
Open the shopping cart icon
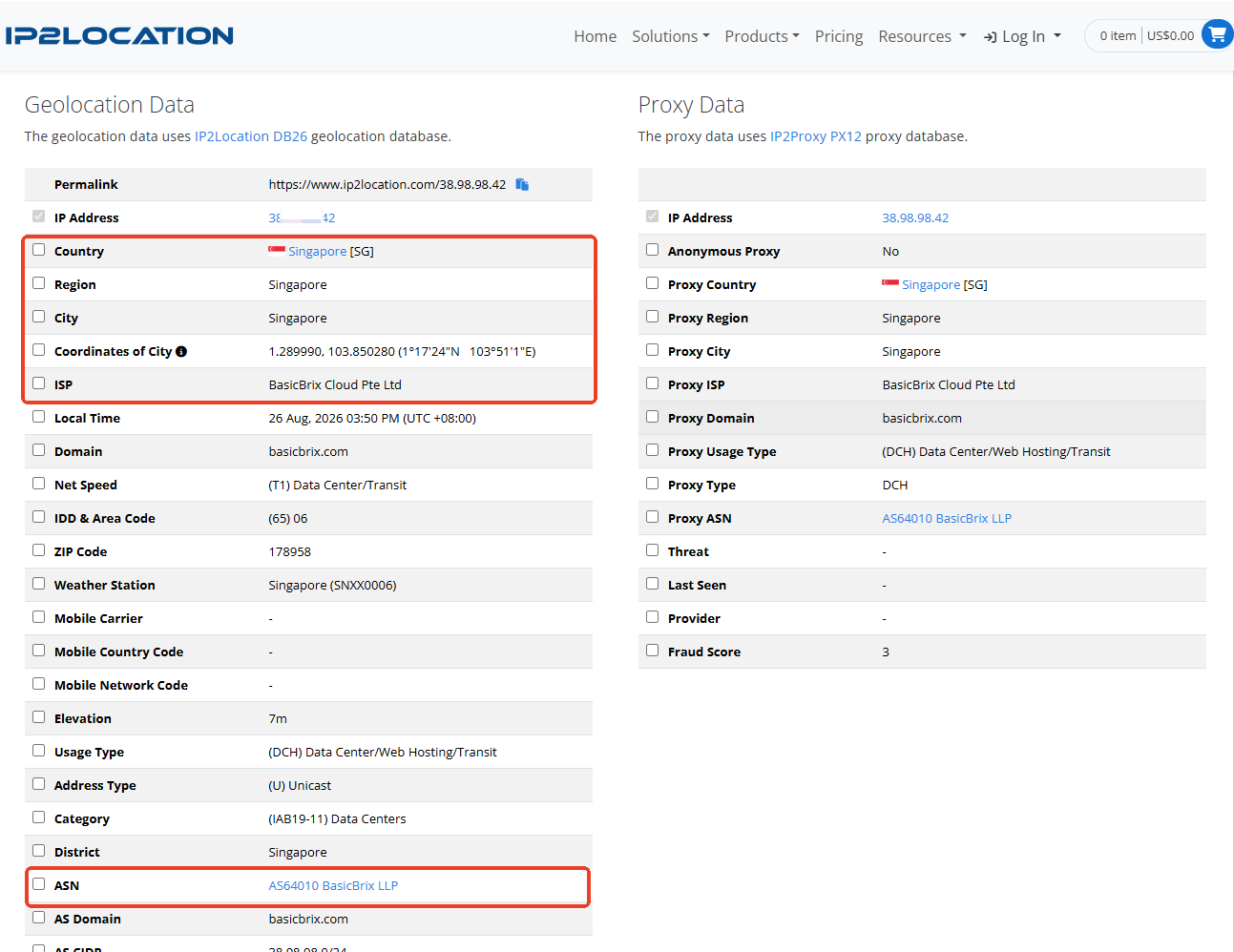click(x=1217, y=35)
